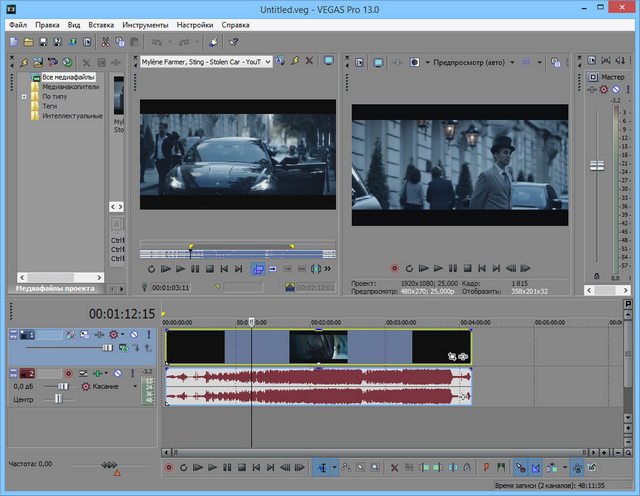Pause playback in the video preview transport
This screenshot has width=640, height=496.
[x=453, y=268]
